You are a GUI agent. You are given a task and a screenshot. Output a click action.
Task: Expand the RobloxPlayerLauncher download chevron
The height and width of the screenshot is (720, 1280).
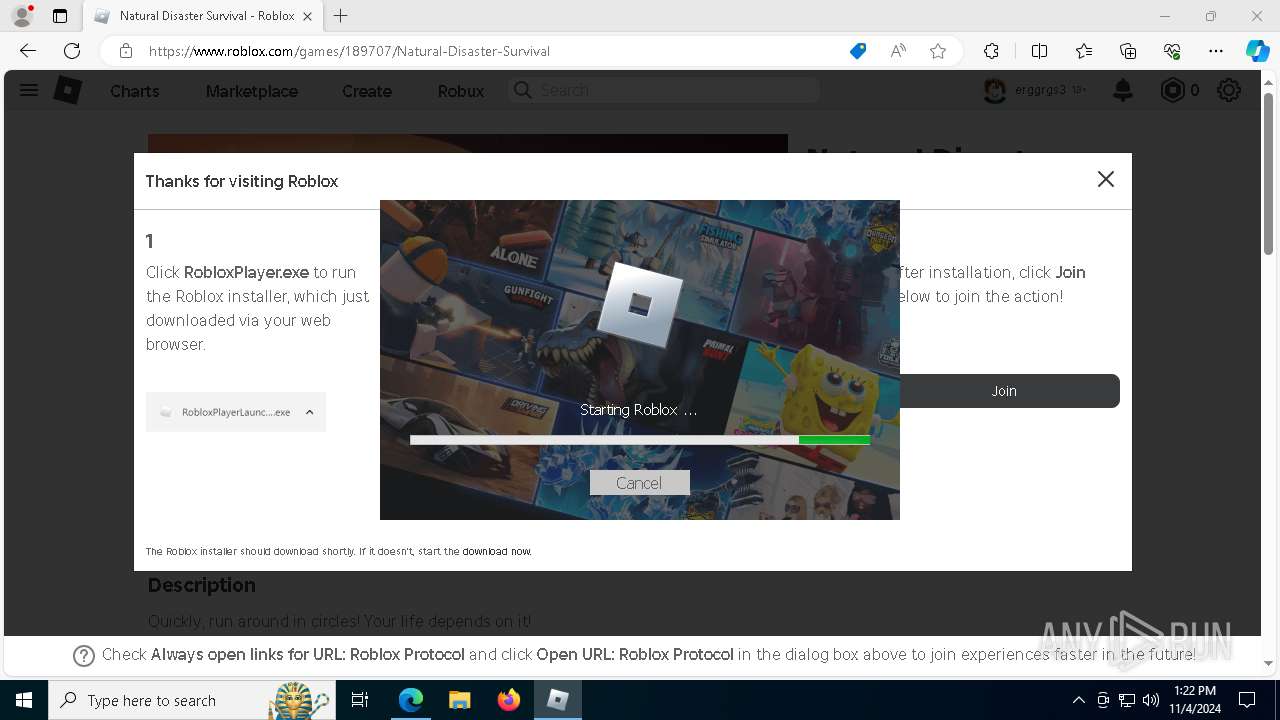(309, 412)
